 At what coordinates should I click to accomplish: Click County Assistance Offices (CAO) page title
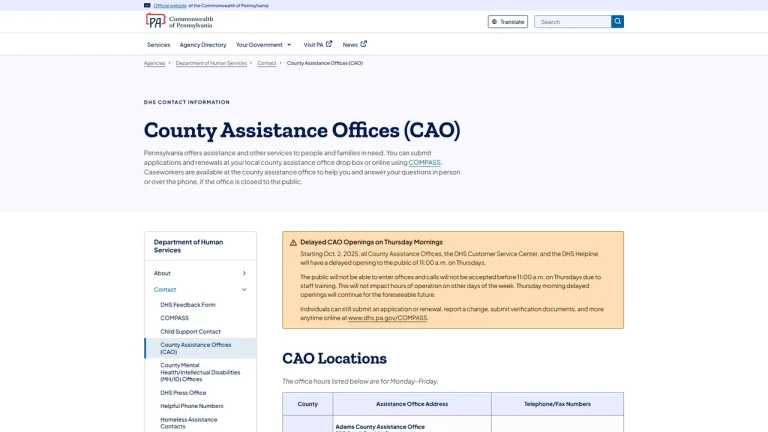(302, 130)
